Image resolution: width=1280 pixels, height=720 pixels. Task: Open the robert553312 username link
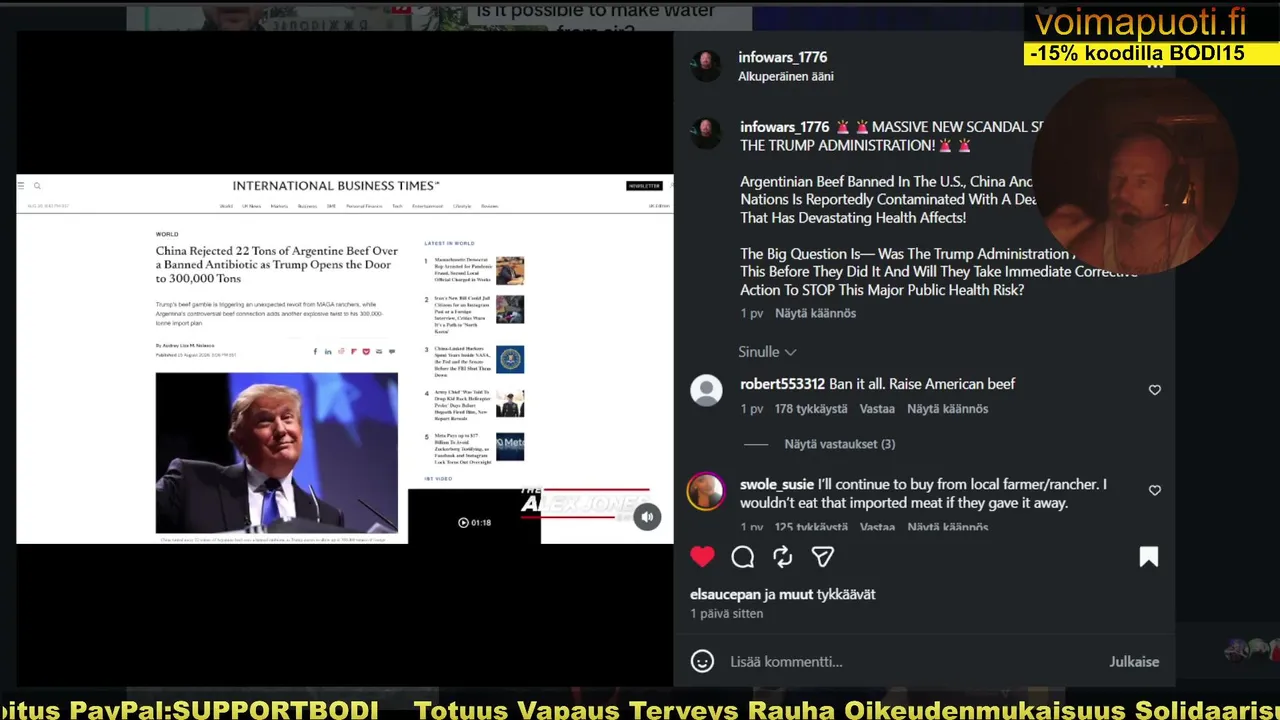(x=782, y=384)
